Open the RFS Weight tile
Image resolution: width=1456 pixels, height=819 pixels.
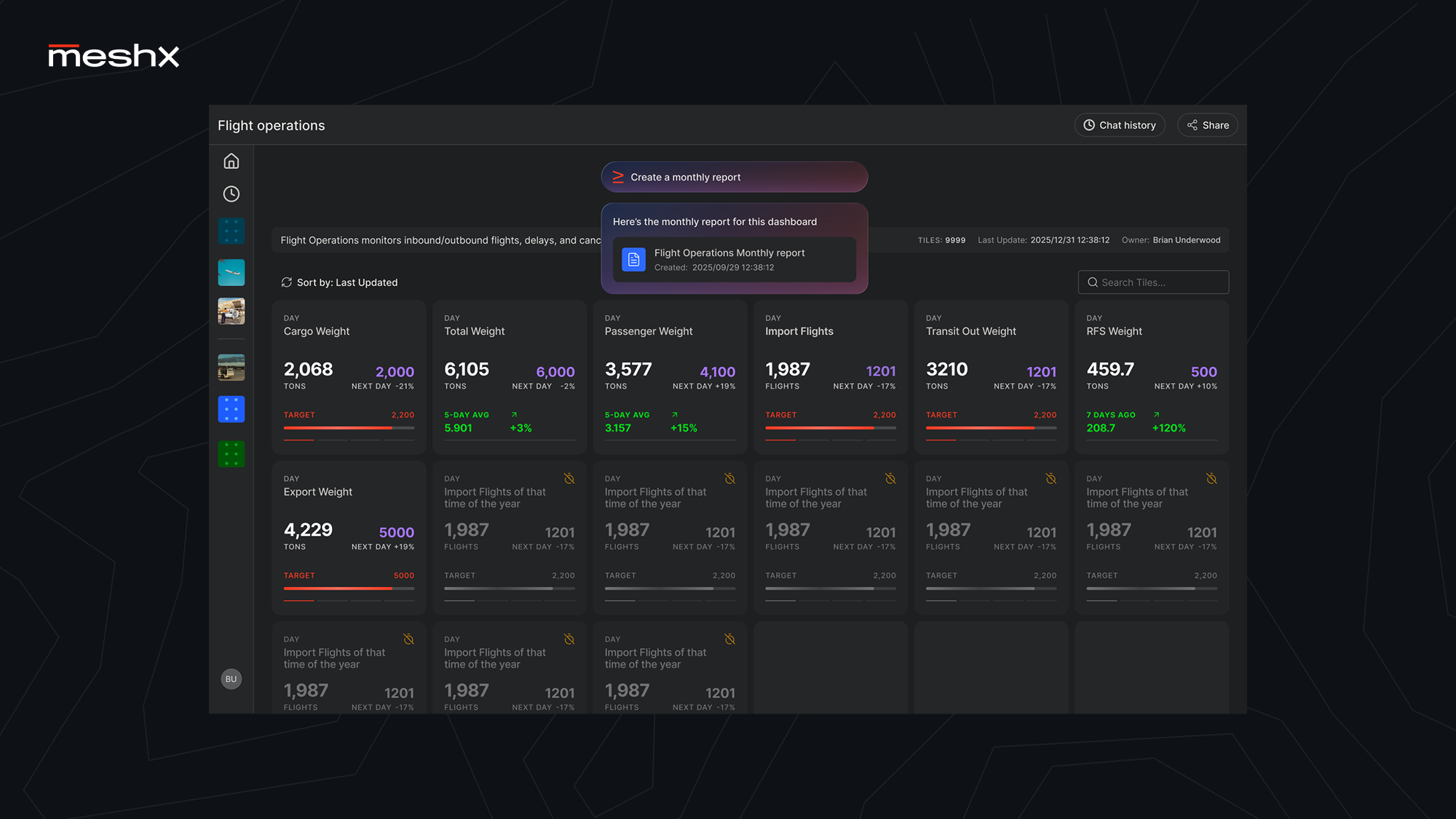point(1152,377)
